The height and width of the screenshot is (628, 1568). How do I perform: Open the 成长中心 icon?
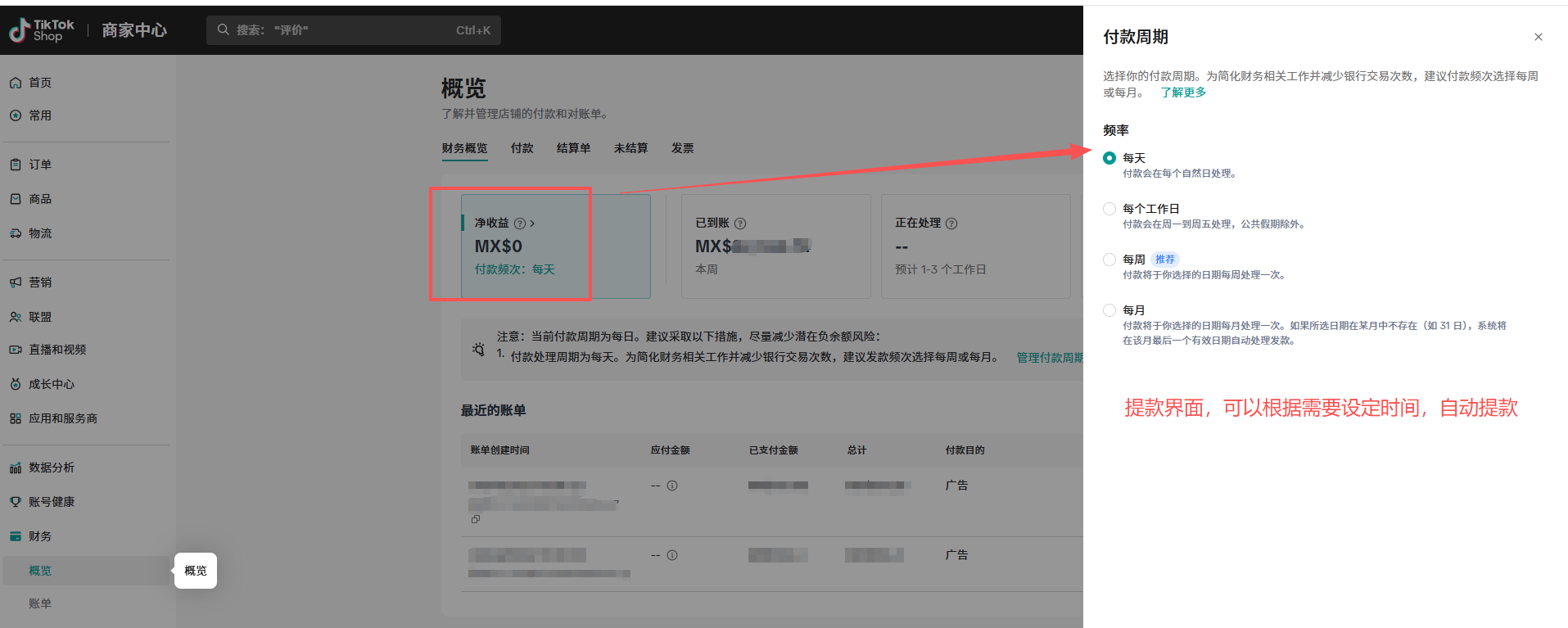pos(16,384)
